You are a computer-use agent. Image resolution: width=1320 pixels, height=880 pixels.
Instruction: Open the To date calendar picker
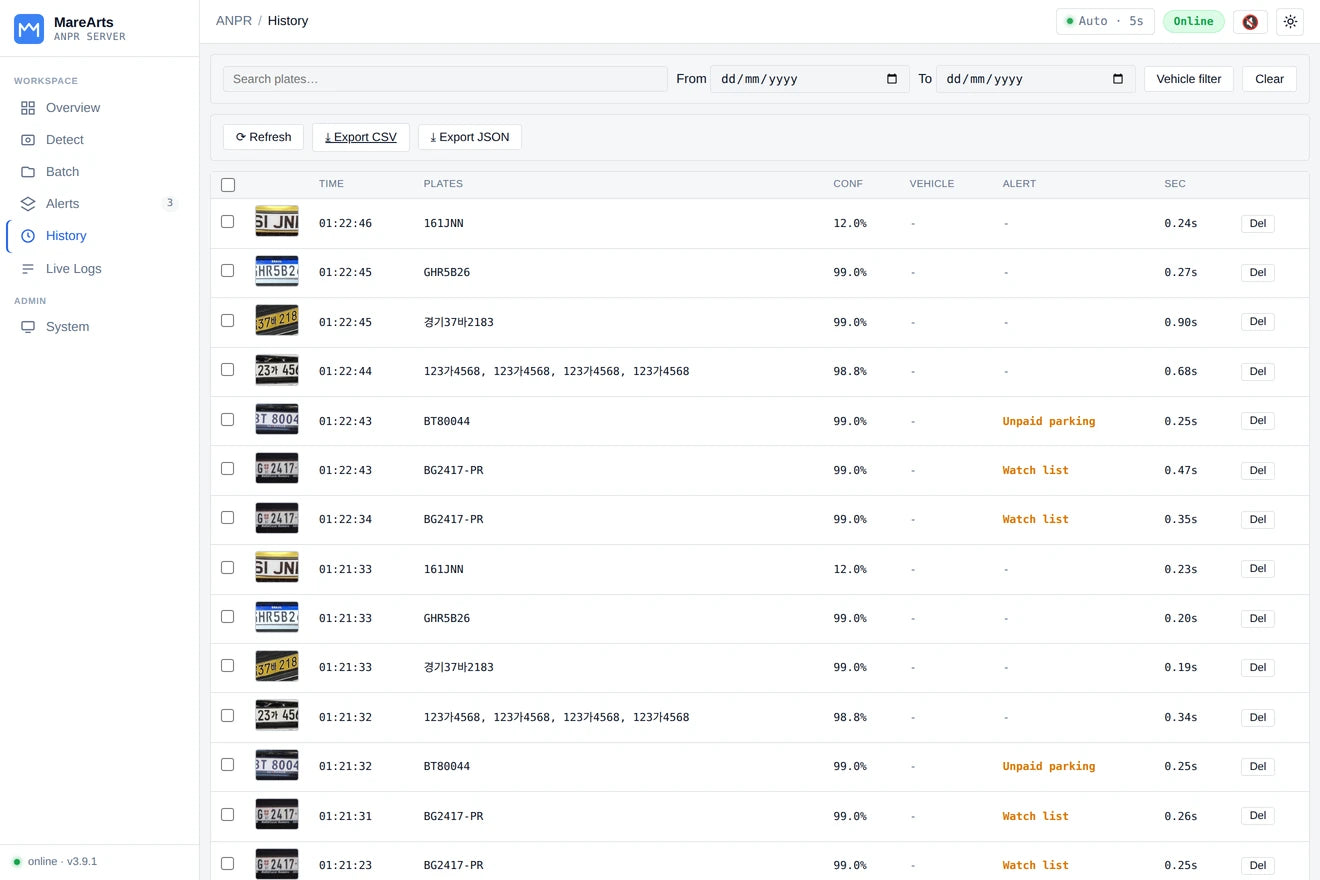[x=1118, y=79]
